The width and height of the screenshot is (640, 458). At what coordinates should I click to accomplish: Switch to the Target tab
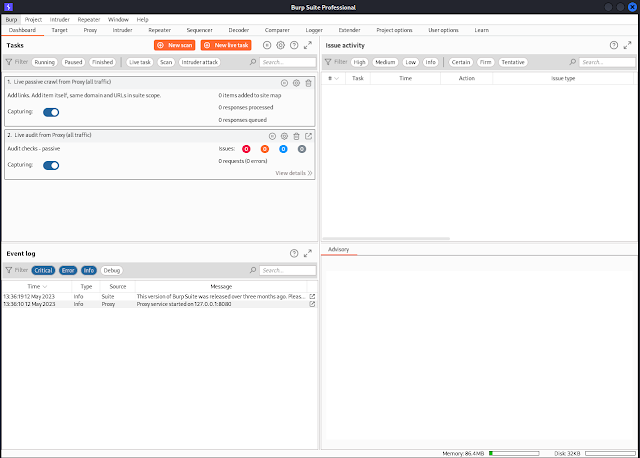[60, 30]
